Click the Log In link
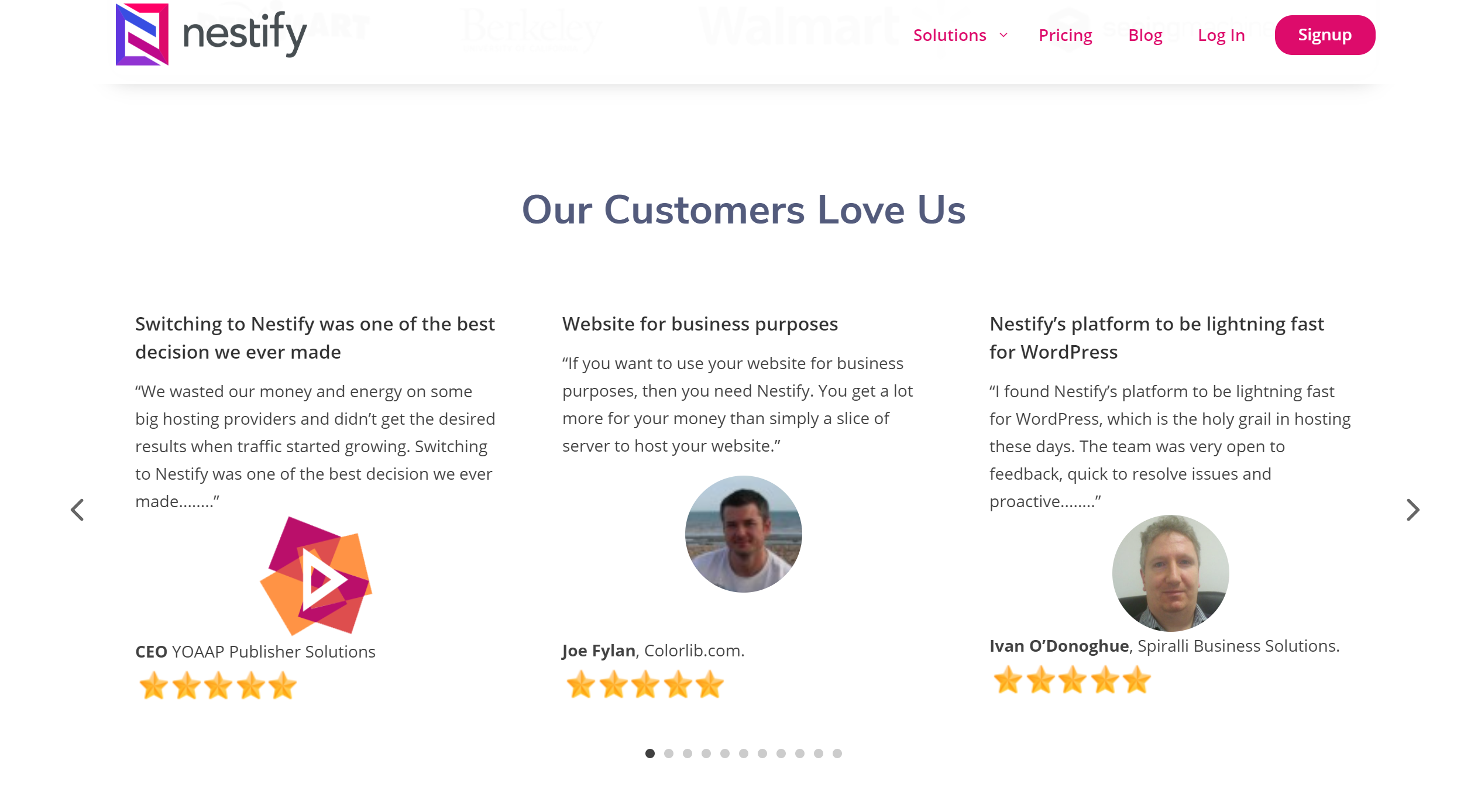This screenshot has height=812, width=1471. 1221,35
